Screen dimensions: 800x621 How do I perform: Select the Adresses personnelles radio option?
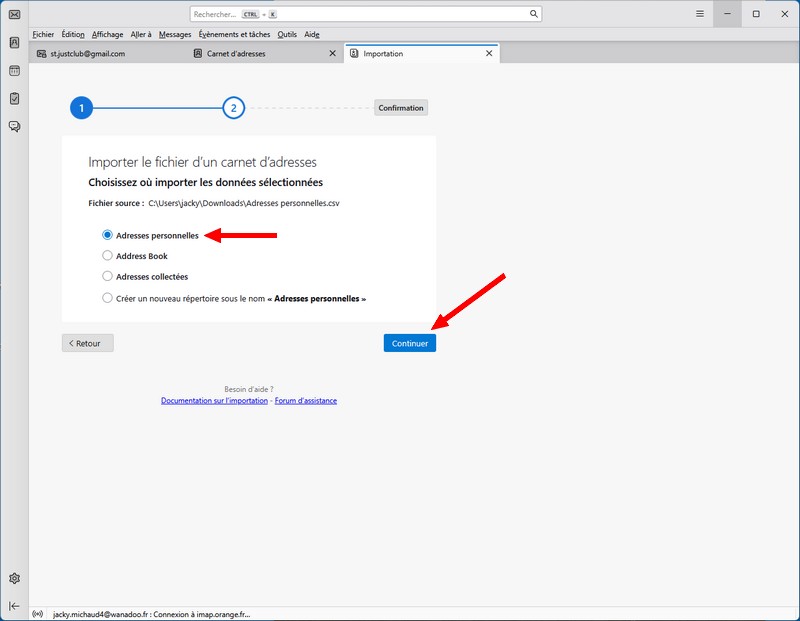point(108,235)
